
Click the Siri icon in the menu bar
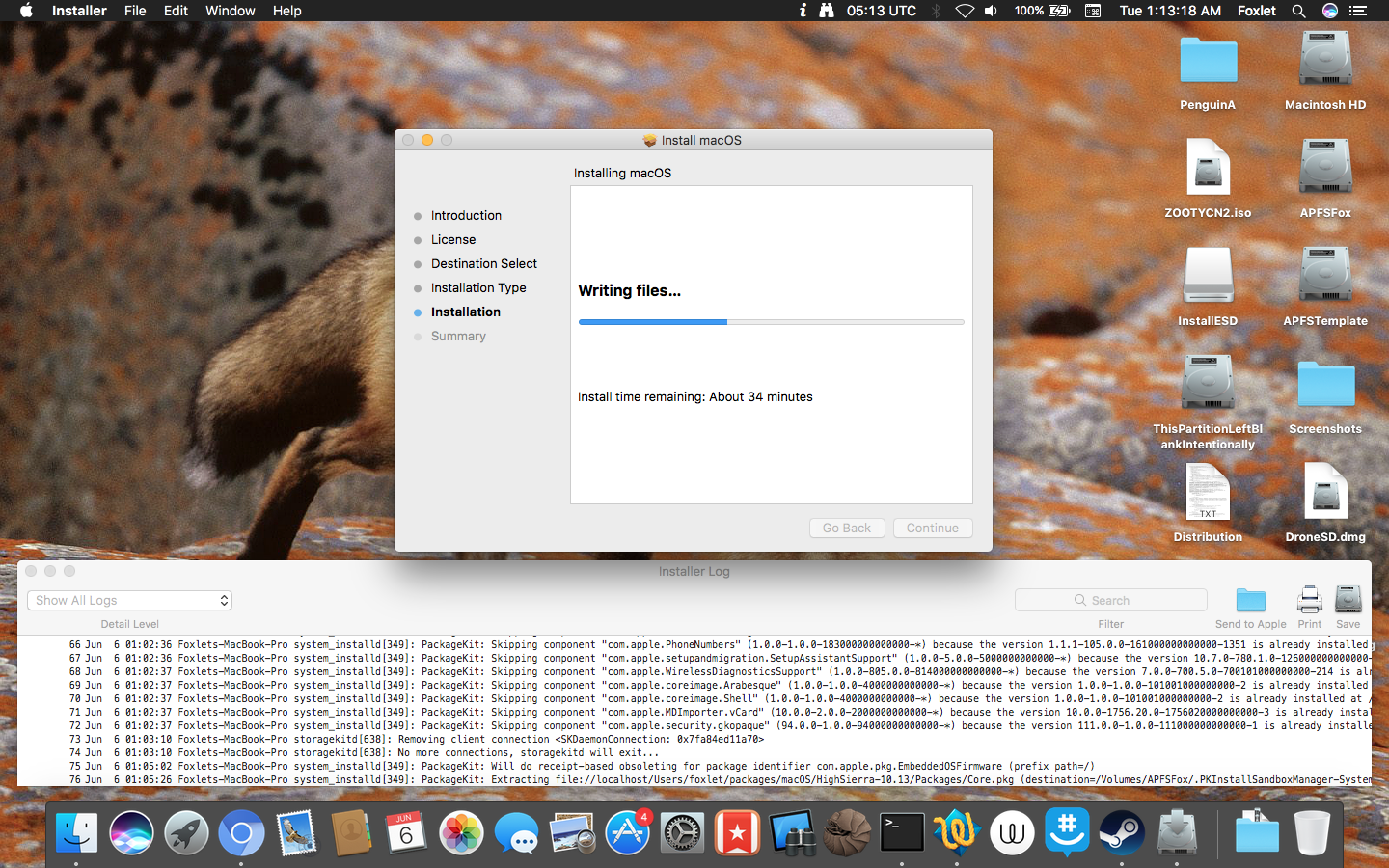pyautogui.click(x=1330, y=11)
